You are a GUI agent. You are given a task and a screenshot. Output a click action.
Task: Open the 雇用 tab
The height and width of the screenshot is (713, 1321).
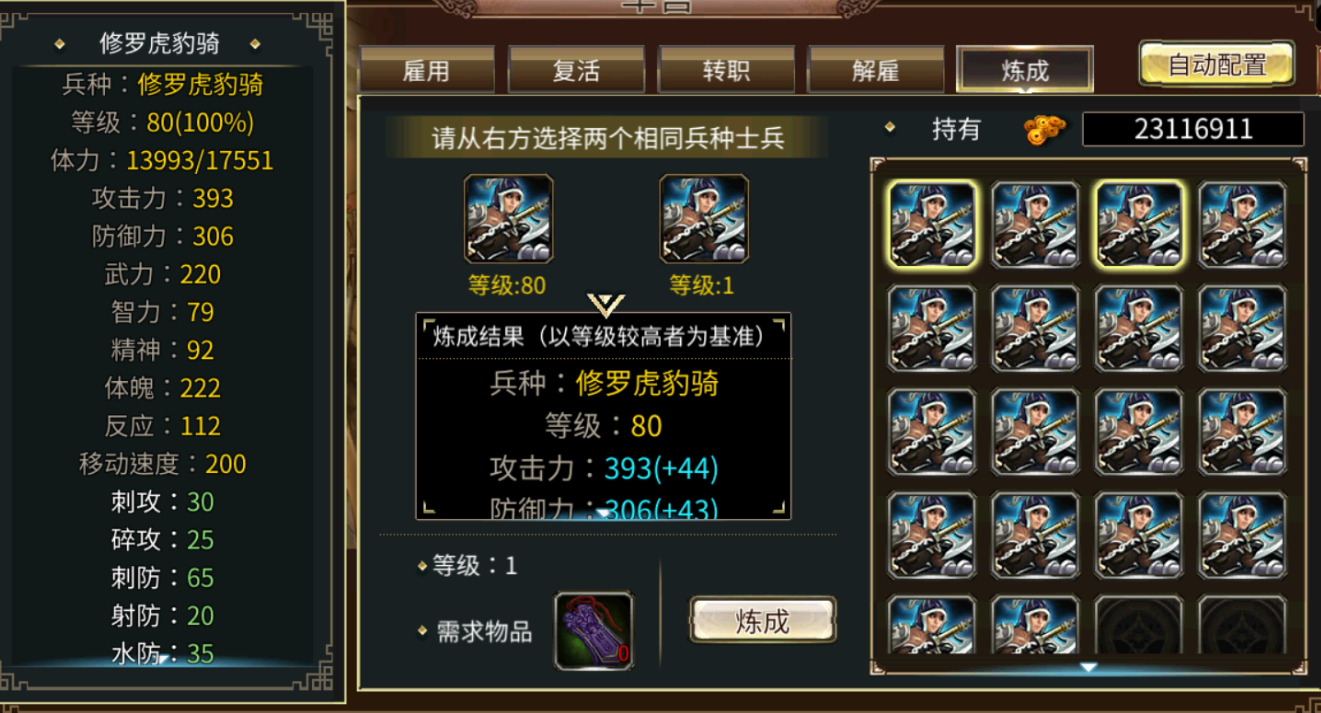coord(427,71)
